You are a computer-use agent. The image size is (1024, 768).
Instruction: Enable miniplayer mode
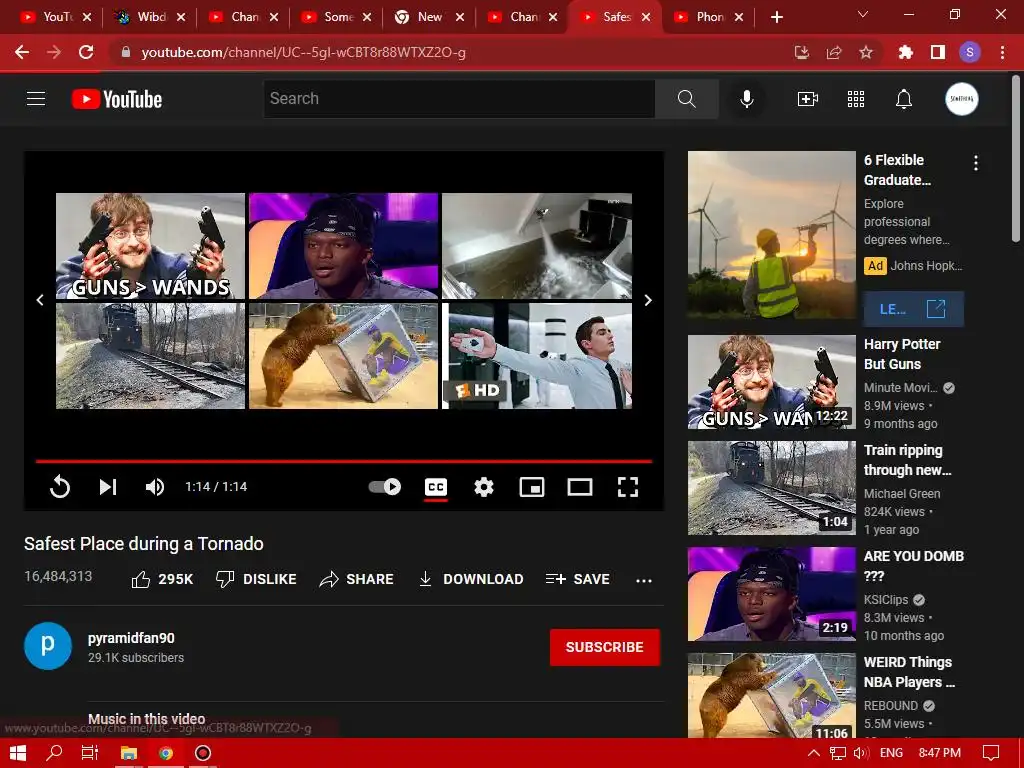pos(532,487)
